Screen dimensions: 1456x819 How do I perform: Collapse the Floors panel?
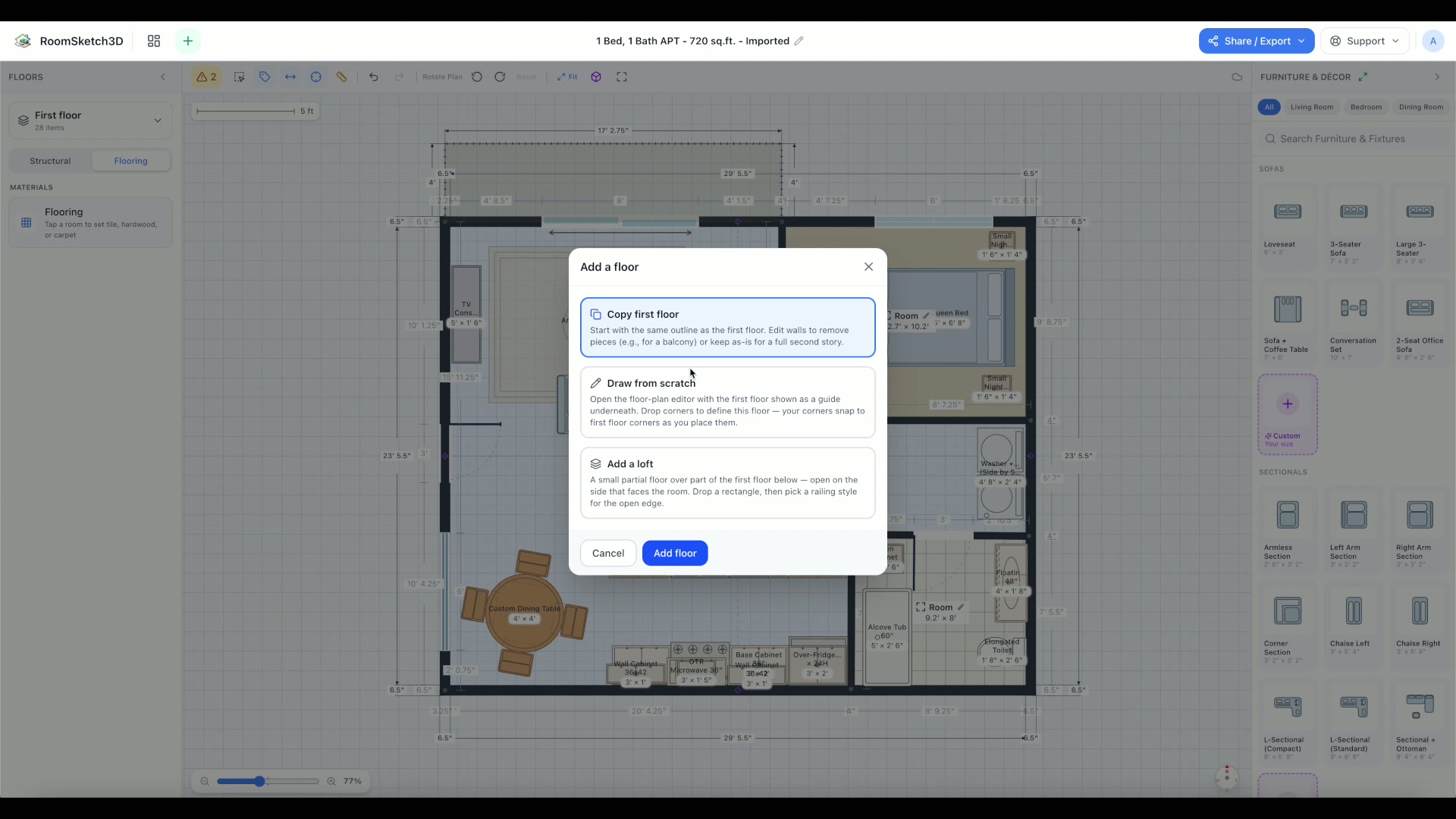coord(162,77)
